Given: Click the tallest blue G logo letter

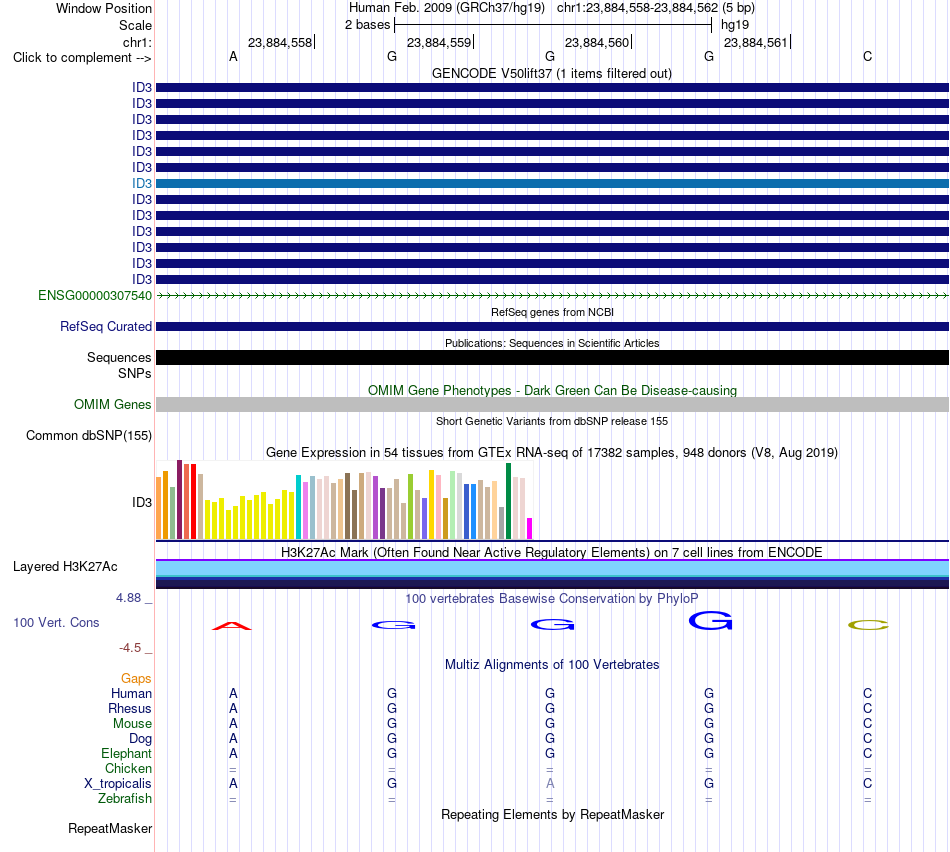Looking at the screenshot, I should [x=710, y=621].
